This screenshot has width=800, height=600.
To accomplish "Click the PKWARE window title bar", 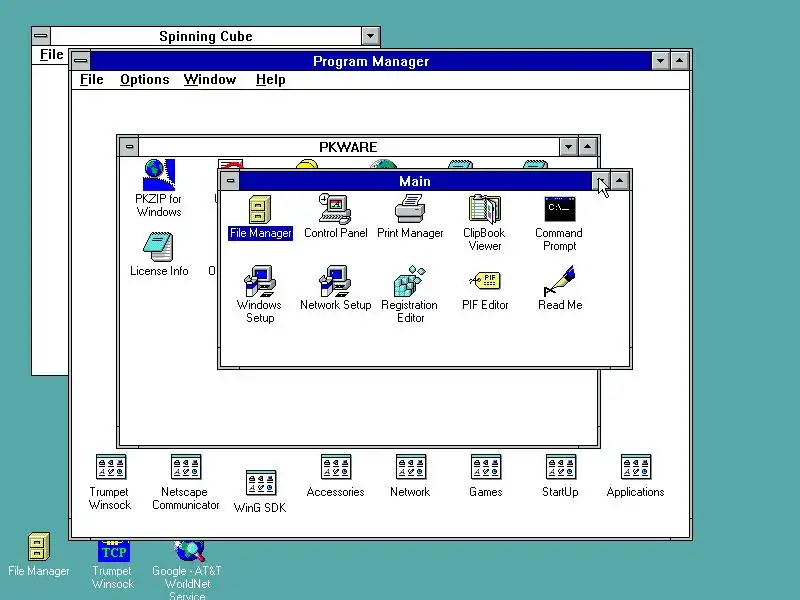I will pyautogui.click(x=348, y=147).
